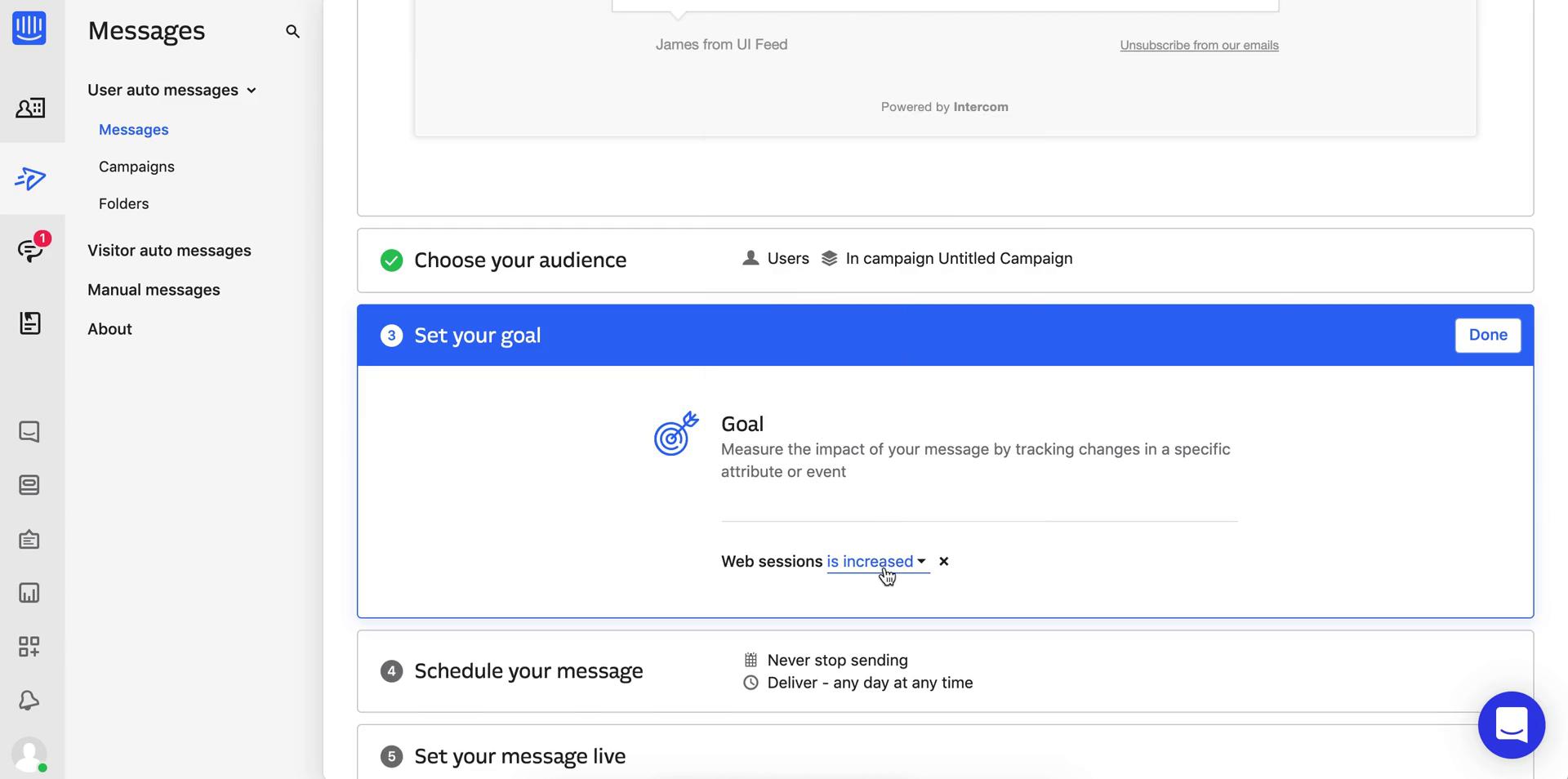This screenshot has width=1568, height=779.
Task: Expand Choose your audience section
Action: (x=945, y=260)
